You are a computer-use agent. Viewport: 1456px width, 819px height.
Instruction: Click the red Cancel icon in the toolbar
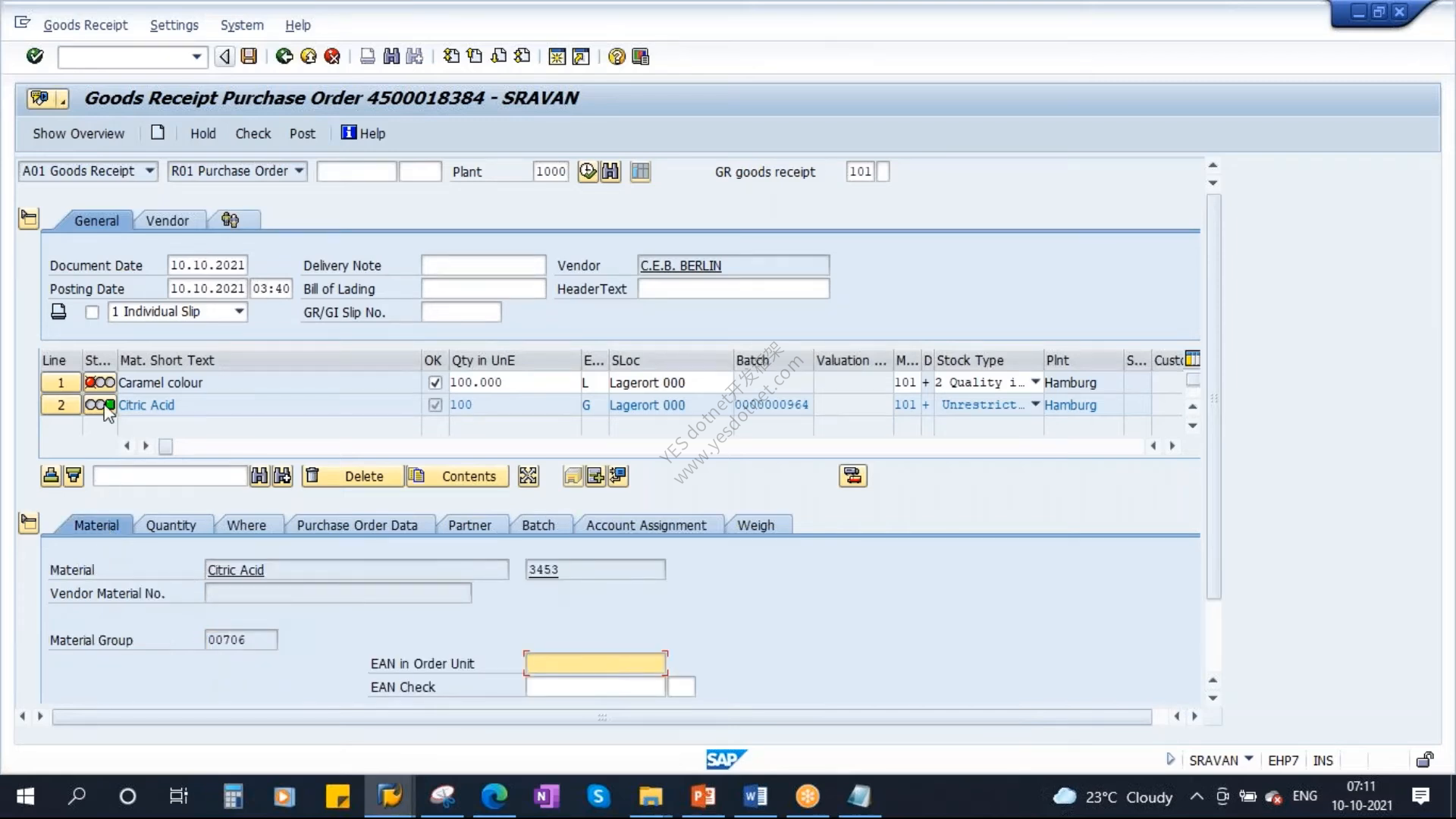pyautogui.click(x=332, y=56)
